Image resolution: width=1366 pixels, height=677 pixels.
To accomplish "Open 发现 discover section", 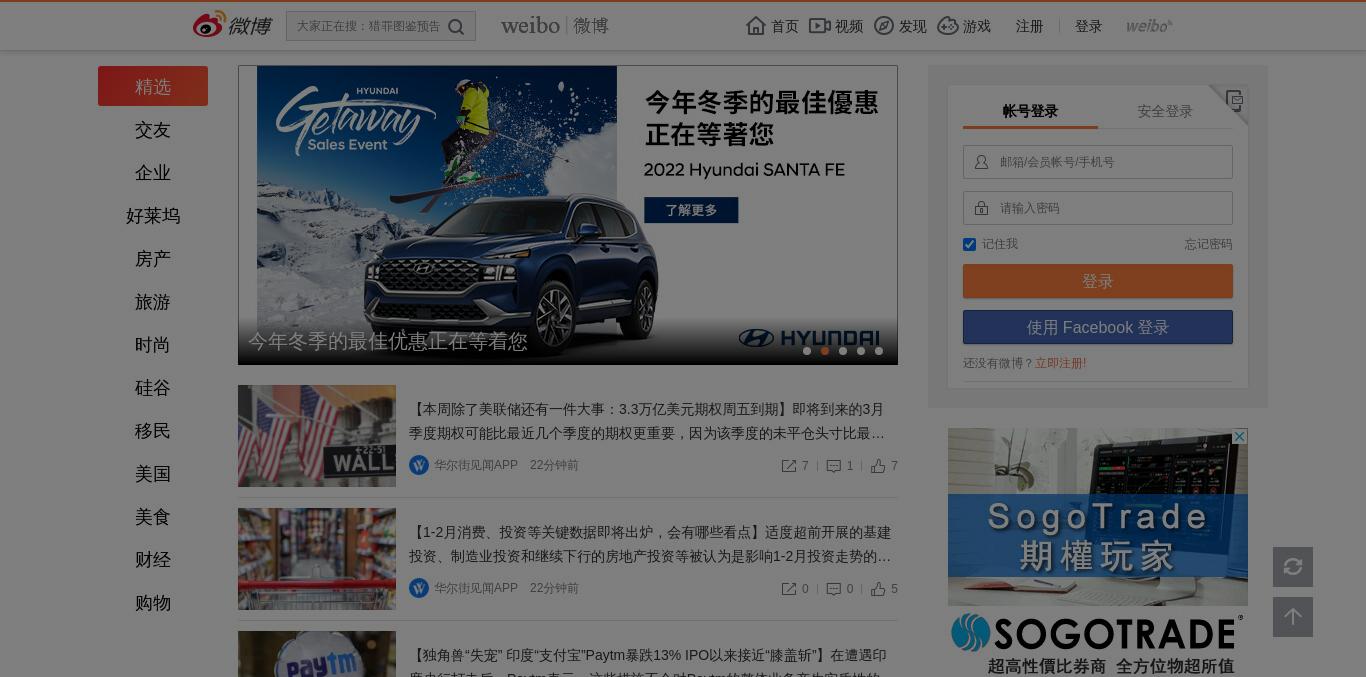I will coord(900,26).
